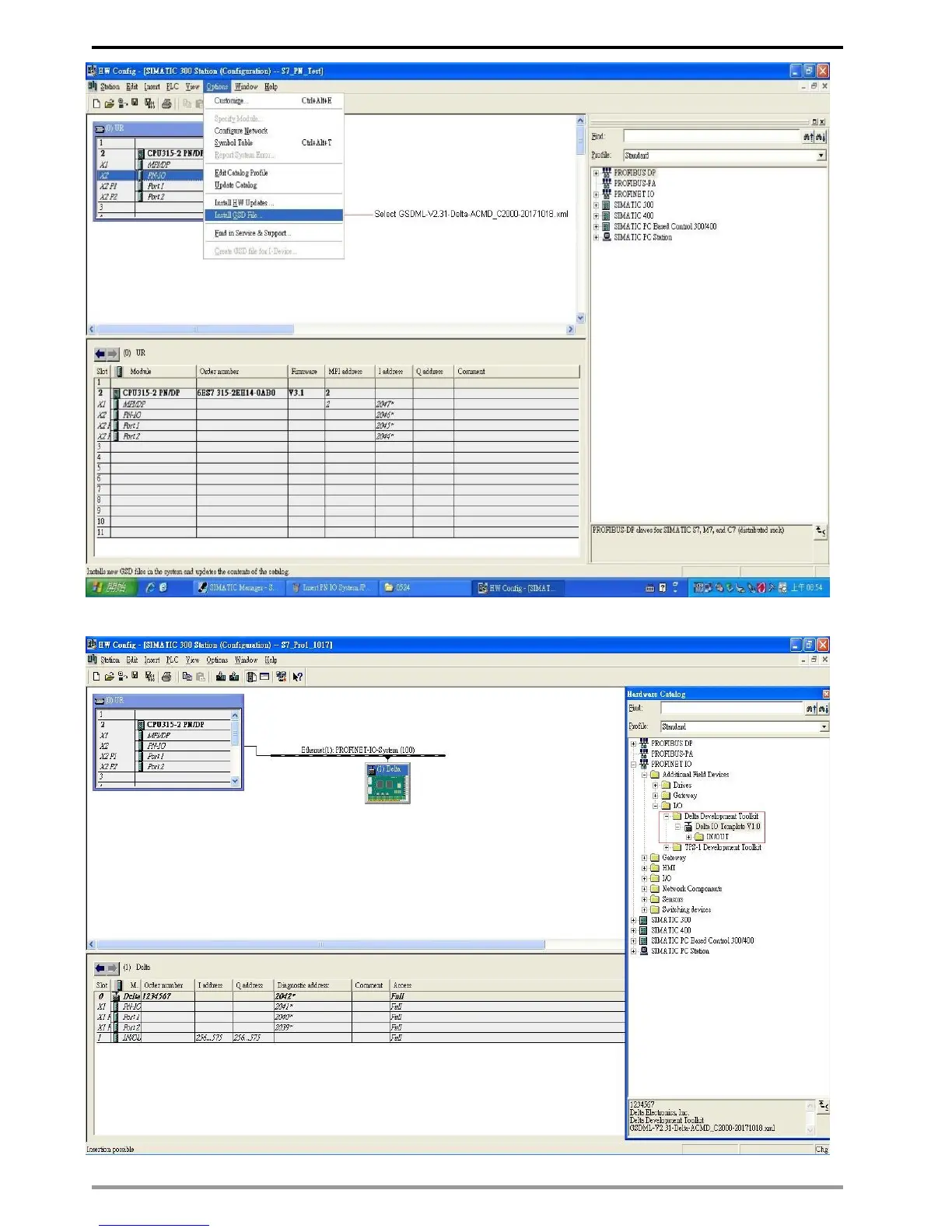This screenshot has width=952, height=1232.
Task: Click Open icon in S7_Pro1_1017 toolbar
Action: pyautogui.click(x=110, y=677)
